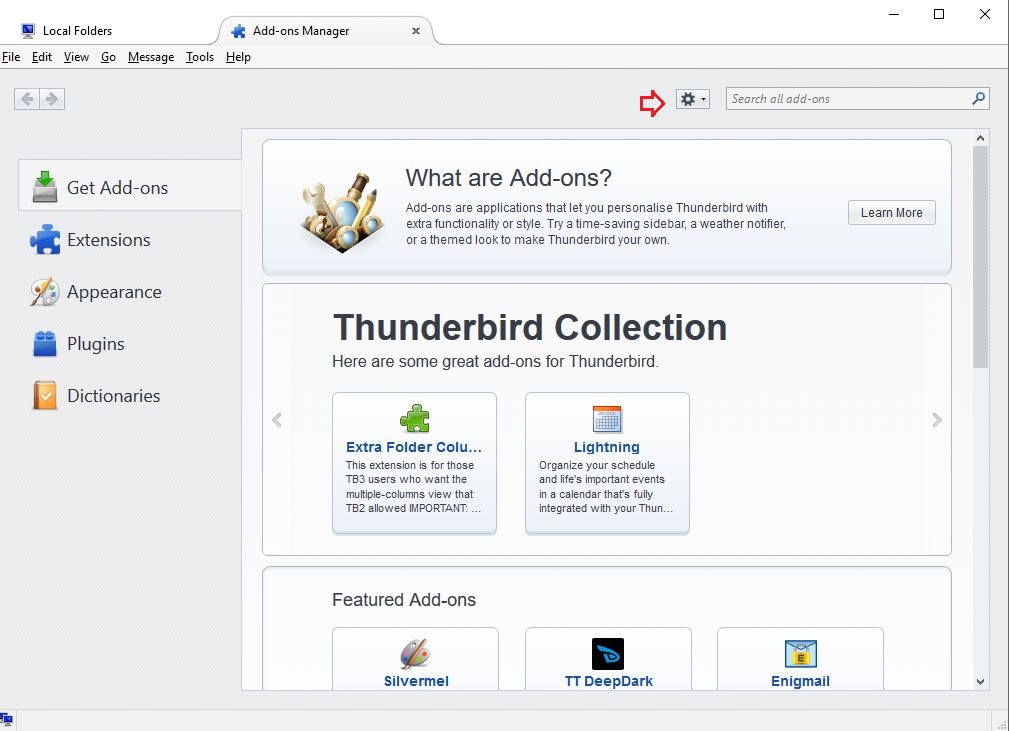Select Get Add-ons in sidebar
Viewport: 1009px width, 731px height.
[x=130, y=185]
